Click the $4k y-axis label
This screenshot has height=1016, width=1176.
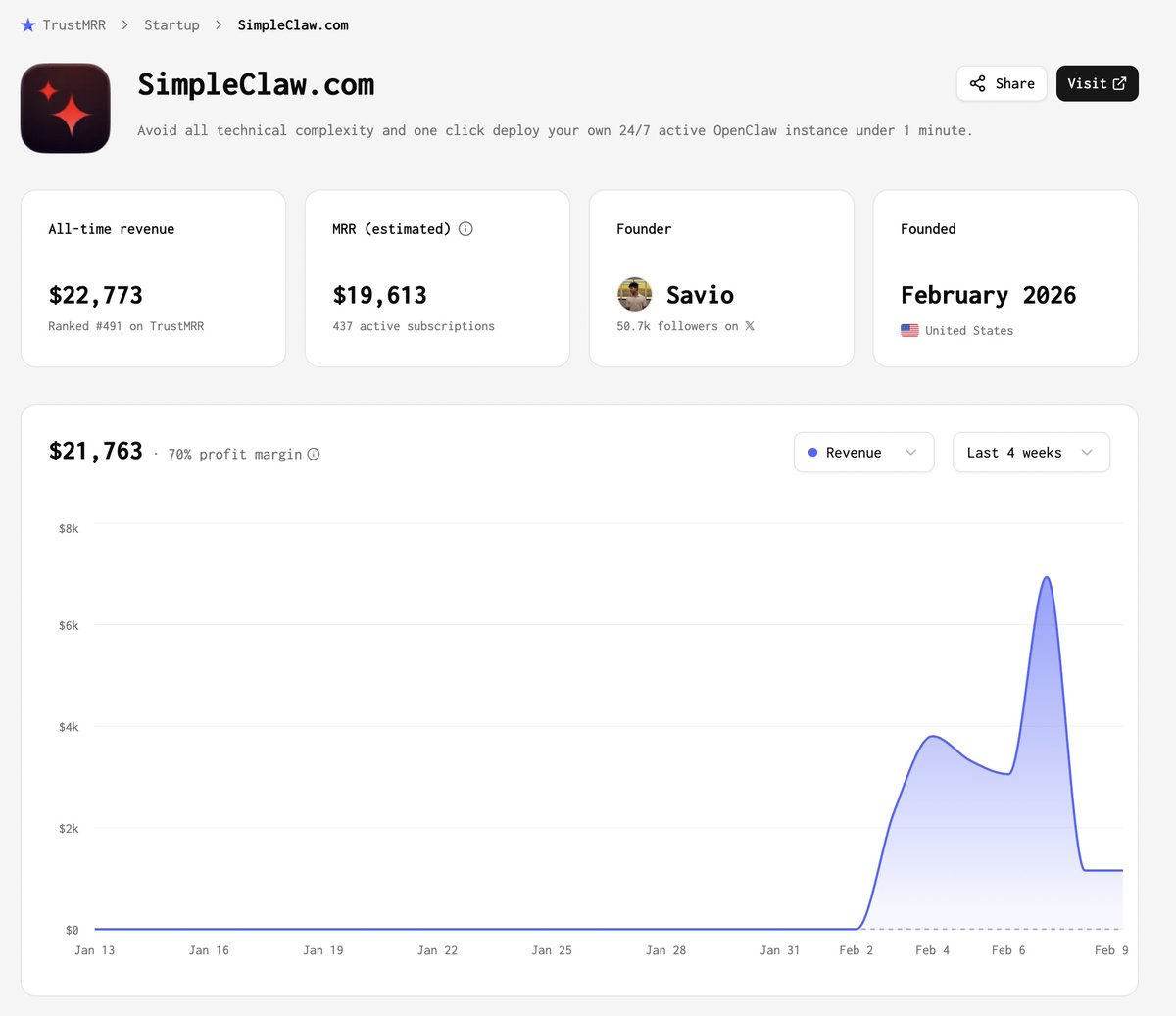coord(69,727)
